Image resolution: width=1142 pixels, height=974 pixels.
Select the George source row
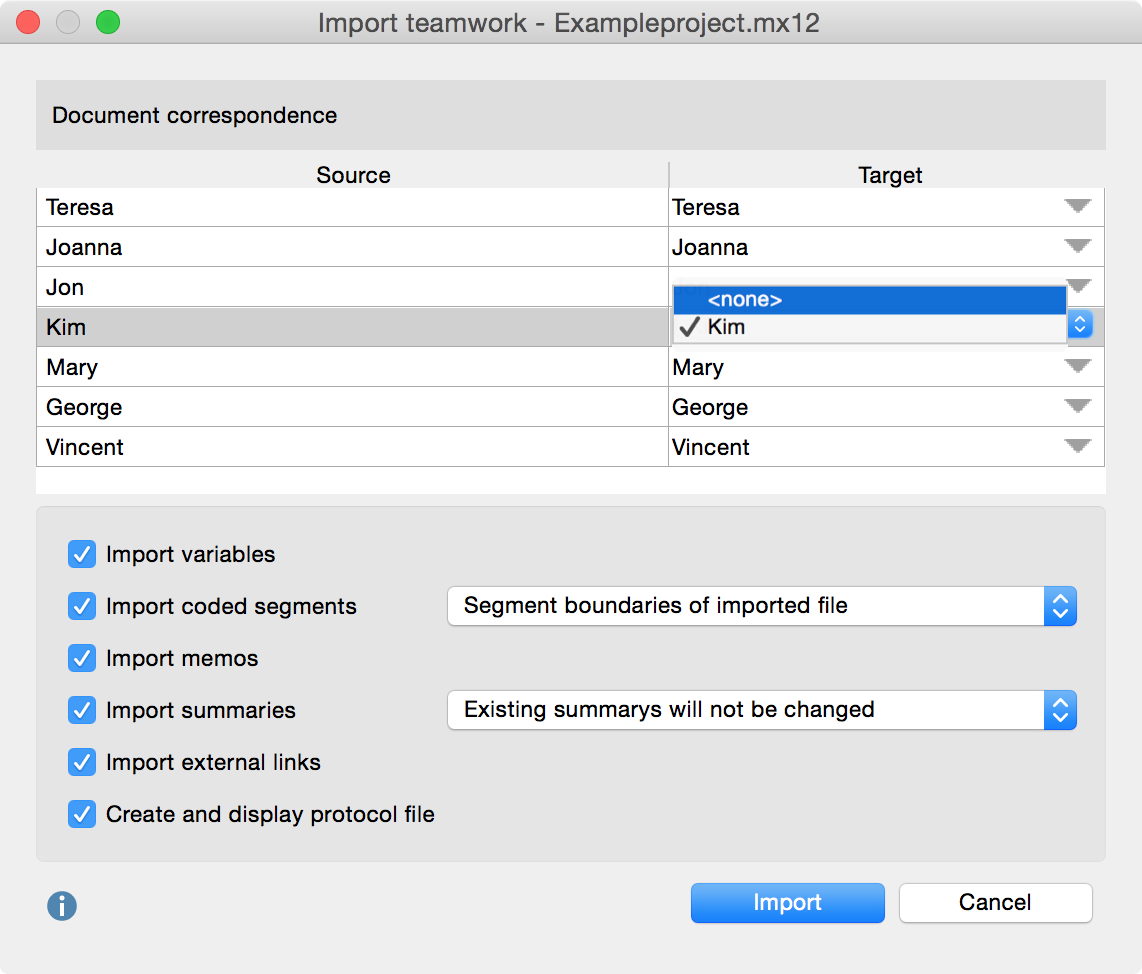[x=353, y=407]
